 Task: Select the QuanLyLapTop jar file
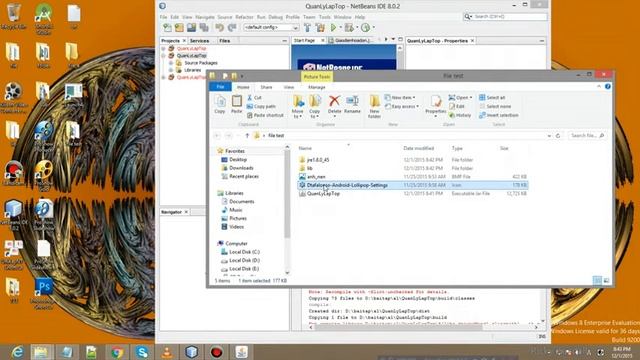323,193
